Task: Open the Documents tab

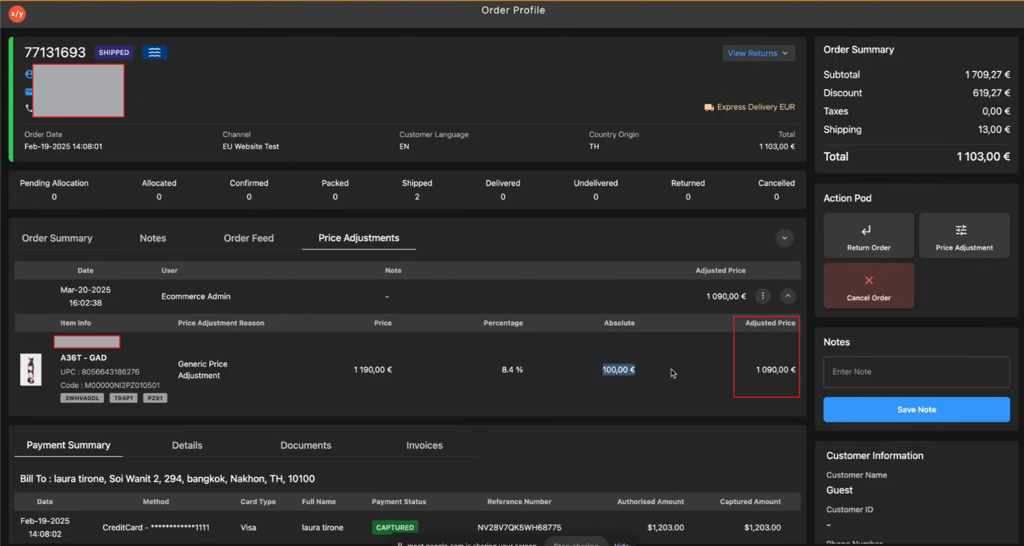Action: coord(306,445)
